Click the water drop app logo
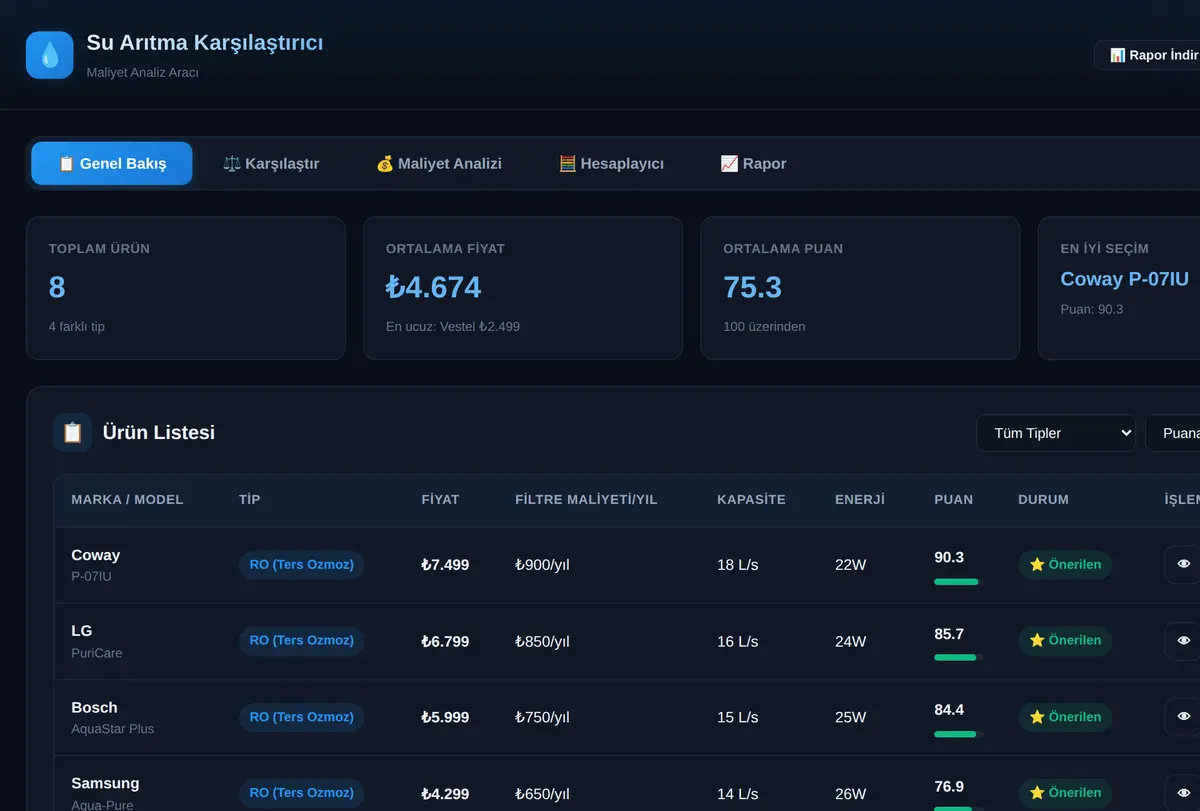Screen dimensions: 1200x811 click(49, 55)
